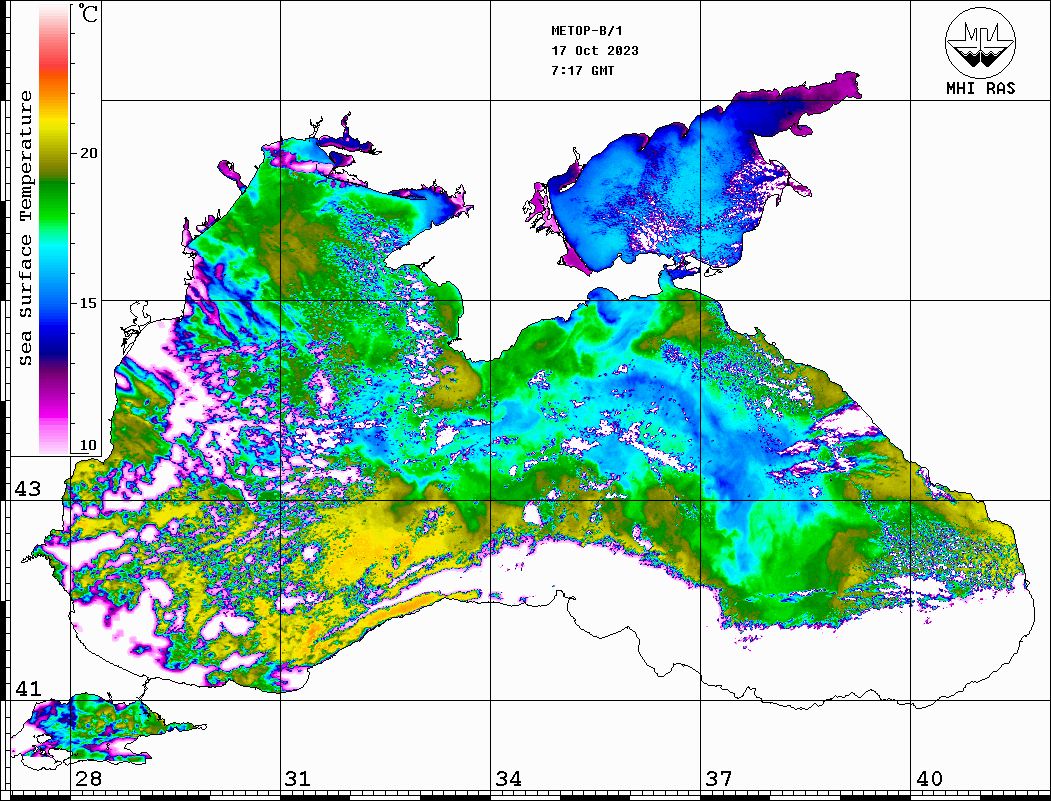Click the '7:17 GMT' time text
The image size is (1051, 801).
point(582,70)
